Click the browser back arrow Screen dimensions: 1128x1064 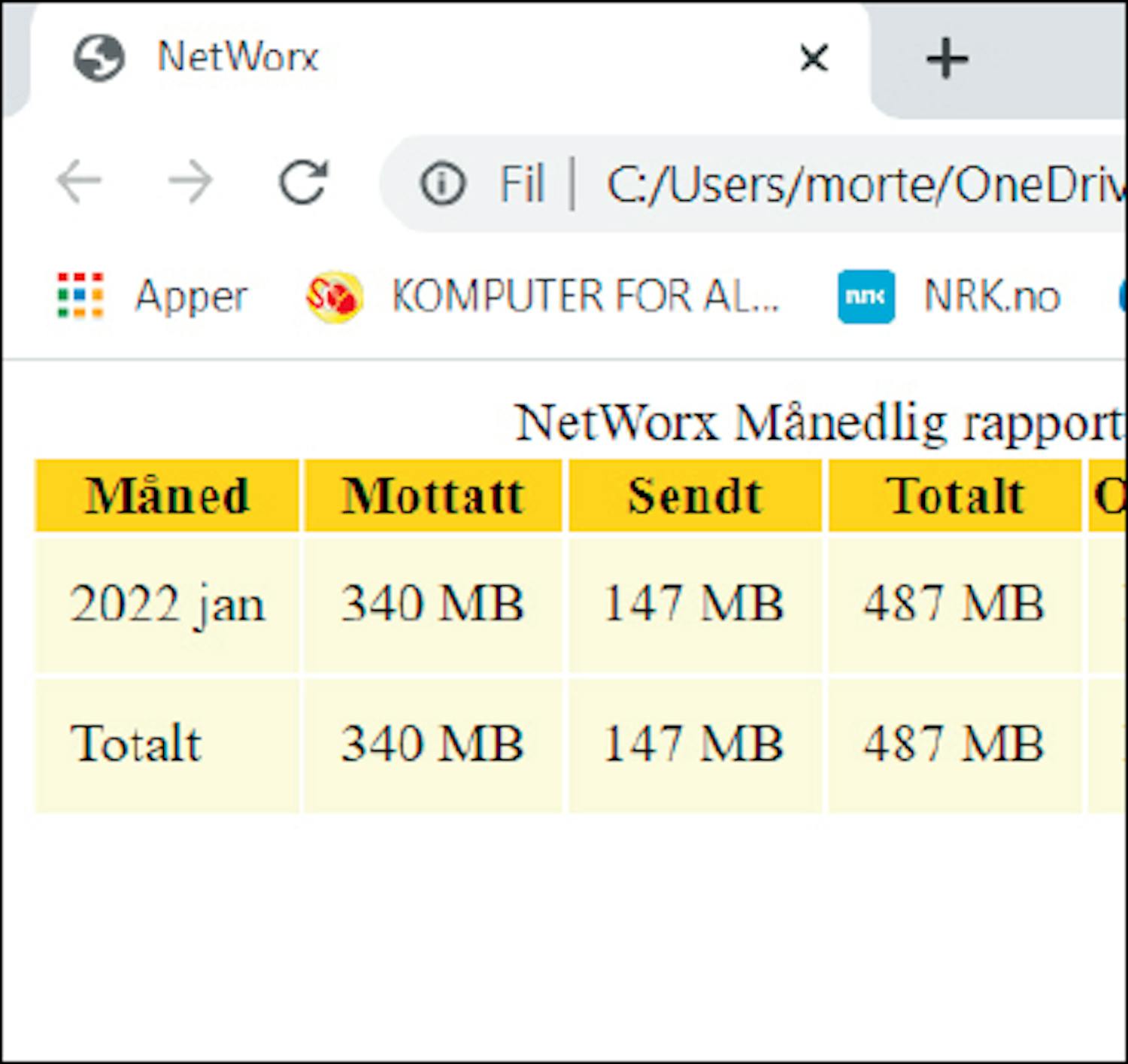(79, 181)
